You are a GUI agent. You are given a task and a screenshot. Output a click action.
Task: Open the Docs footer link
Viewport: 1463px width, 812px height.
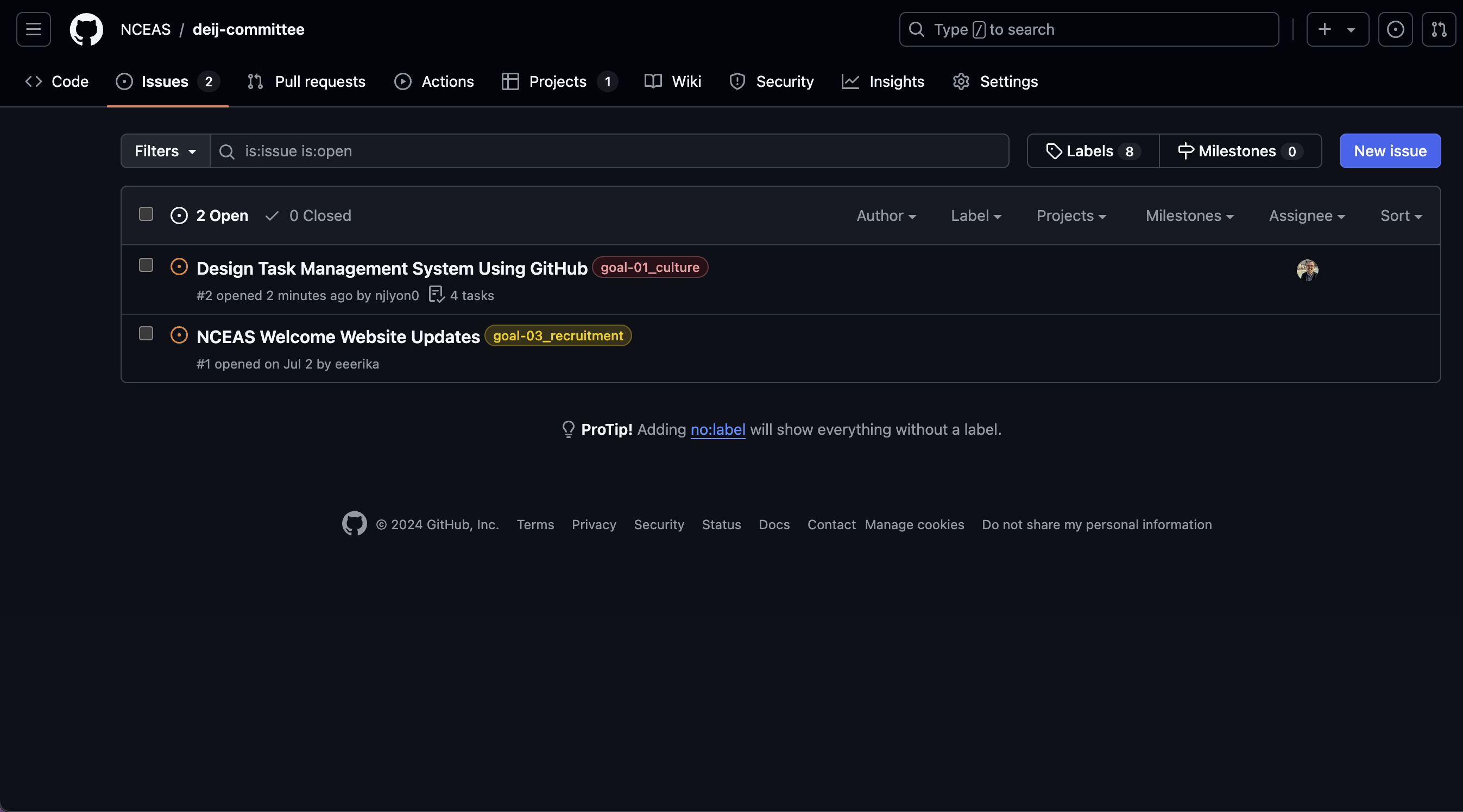pyautogui.click(x=774, y=525)
